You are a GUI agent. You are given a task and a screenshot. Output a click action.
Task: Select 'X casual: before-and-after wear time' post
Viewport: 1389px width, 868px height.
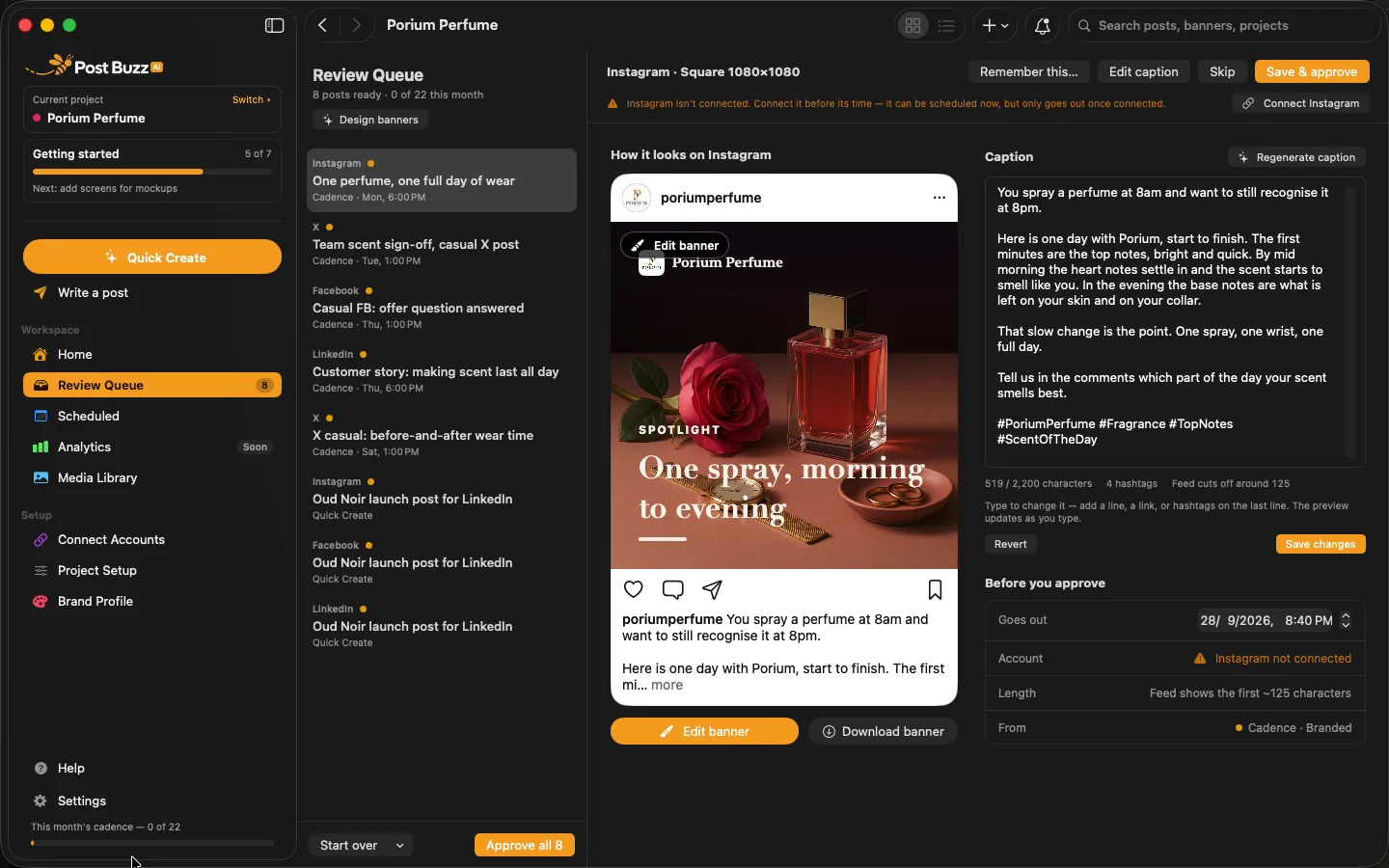click(442, 435)
